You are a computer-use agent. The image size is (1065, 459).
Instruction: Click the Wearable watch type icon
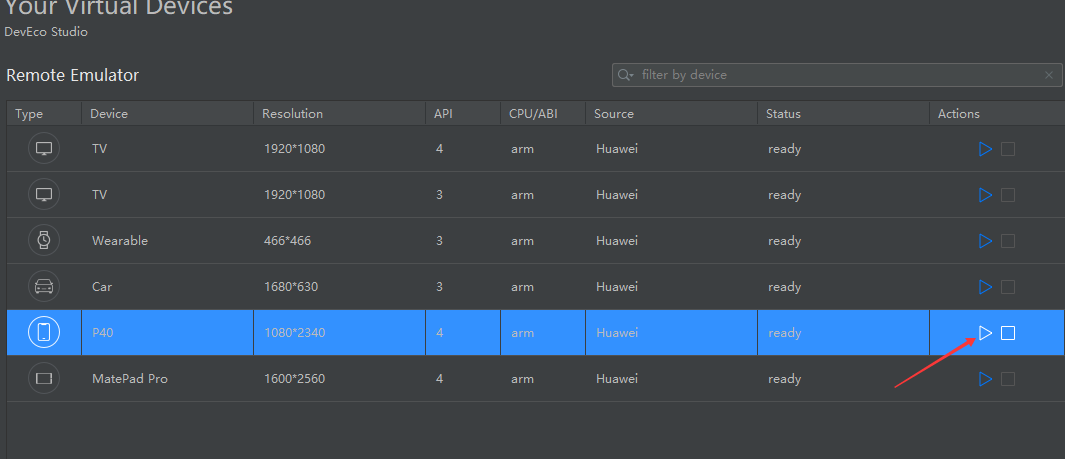pyautogui.click(x=43, y=241)
